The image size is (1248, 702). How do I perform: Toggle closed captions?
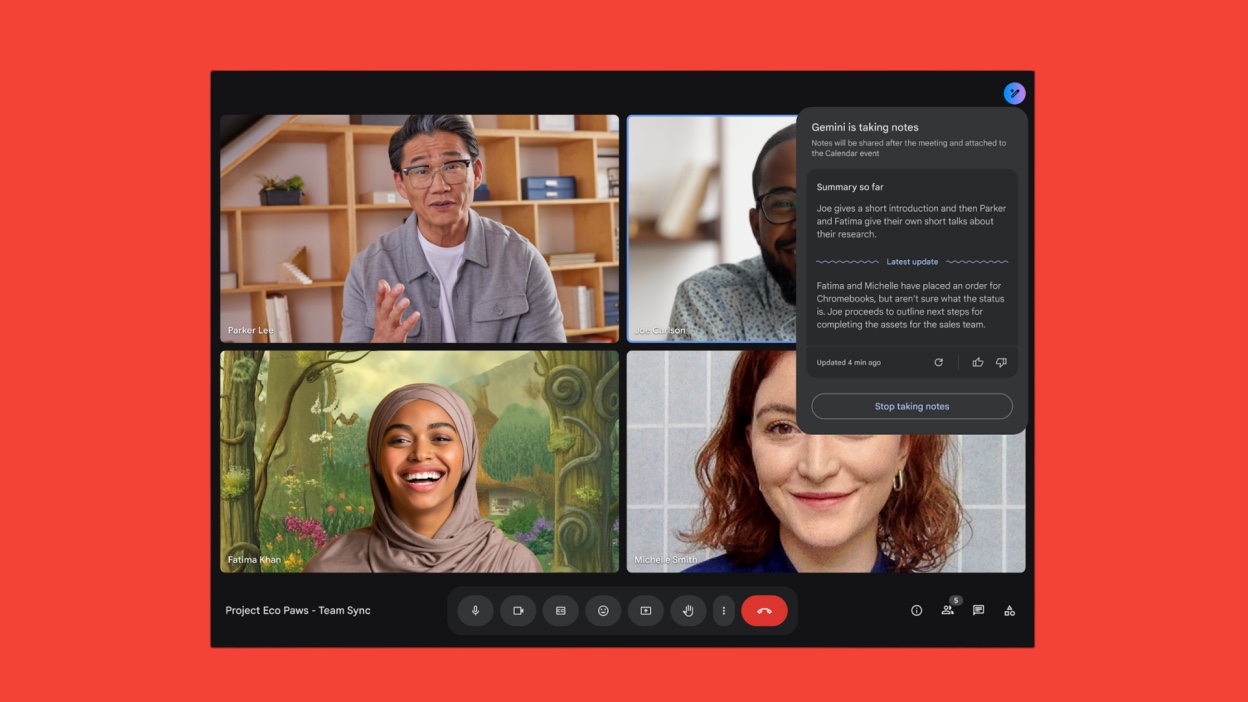tap(560, 611)
